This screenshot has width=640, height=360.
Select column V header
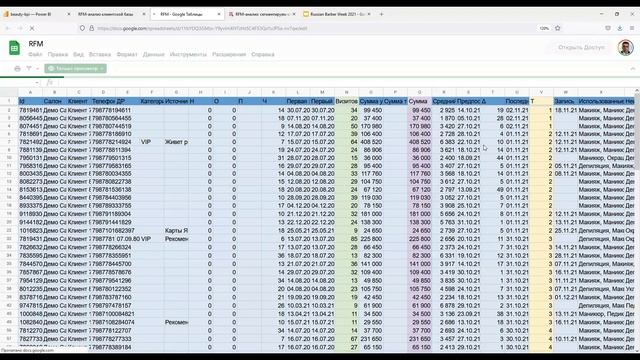(x=541, y=92)
